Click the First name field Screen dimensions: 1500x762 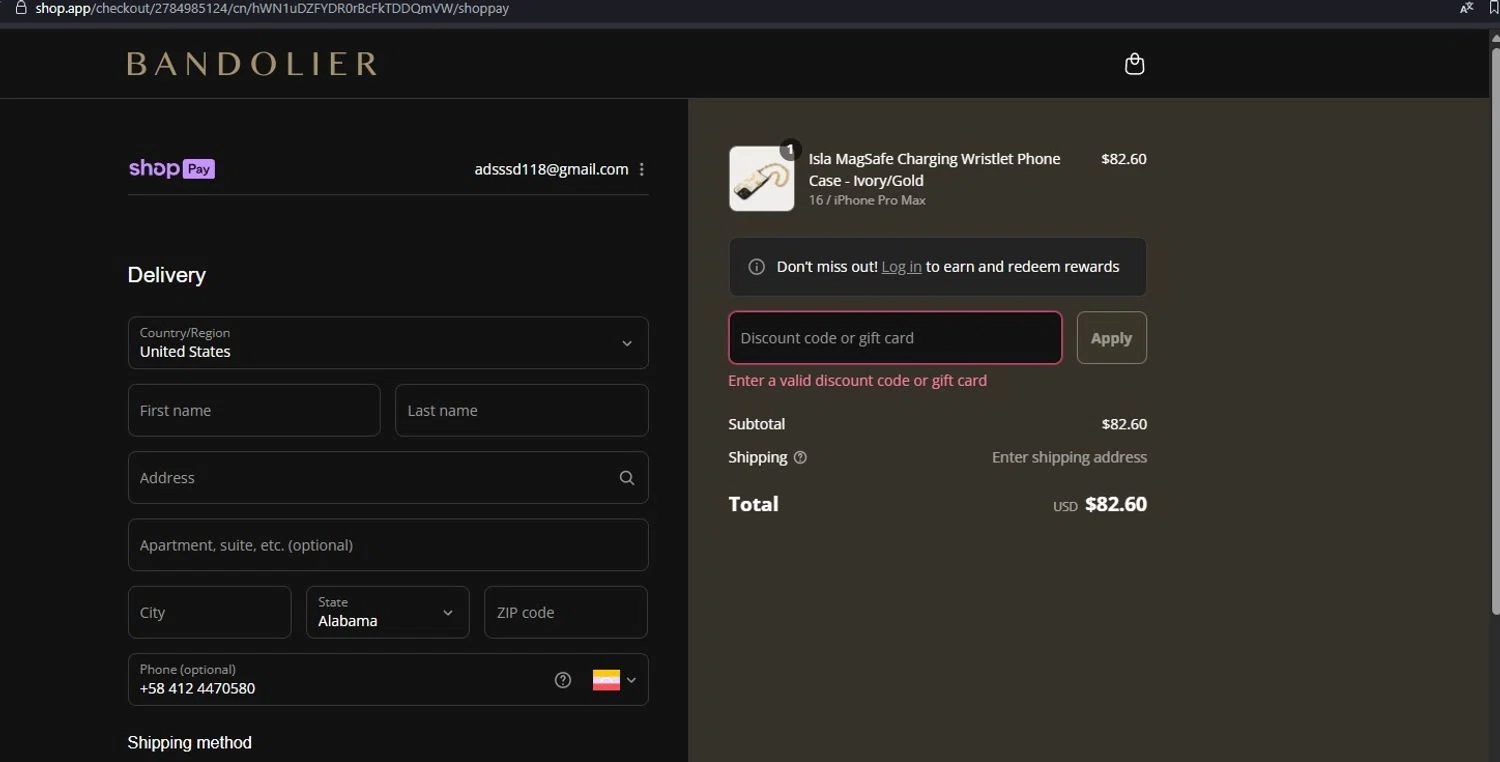(254, 410)
